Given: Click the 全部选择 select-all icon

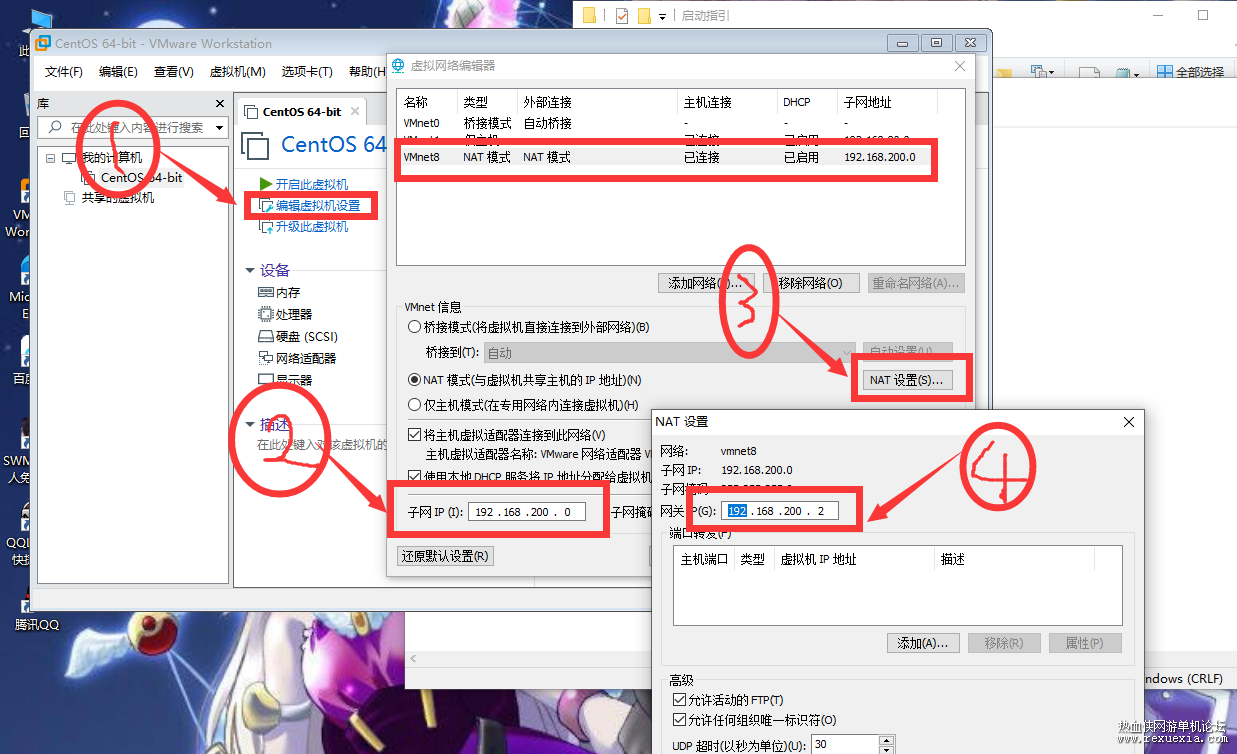Looking at the screenshot, I should click(1165, 72).
